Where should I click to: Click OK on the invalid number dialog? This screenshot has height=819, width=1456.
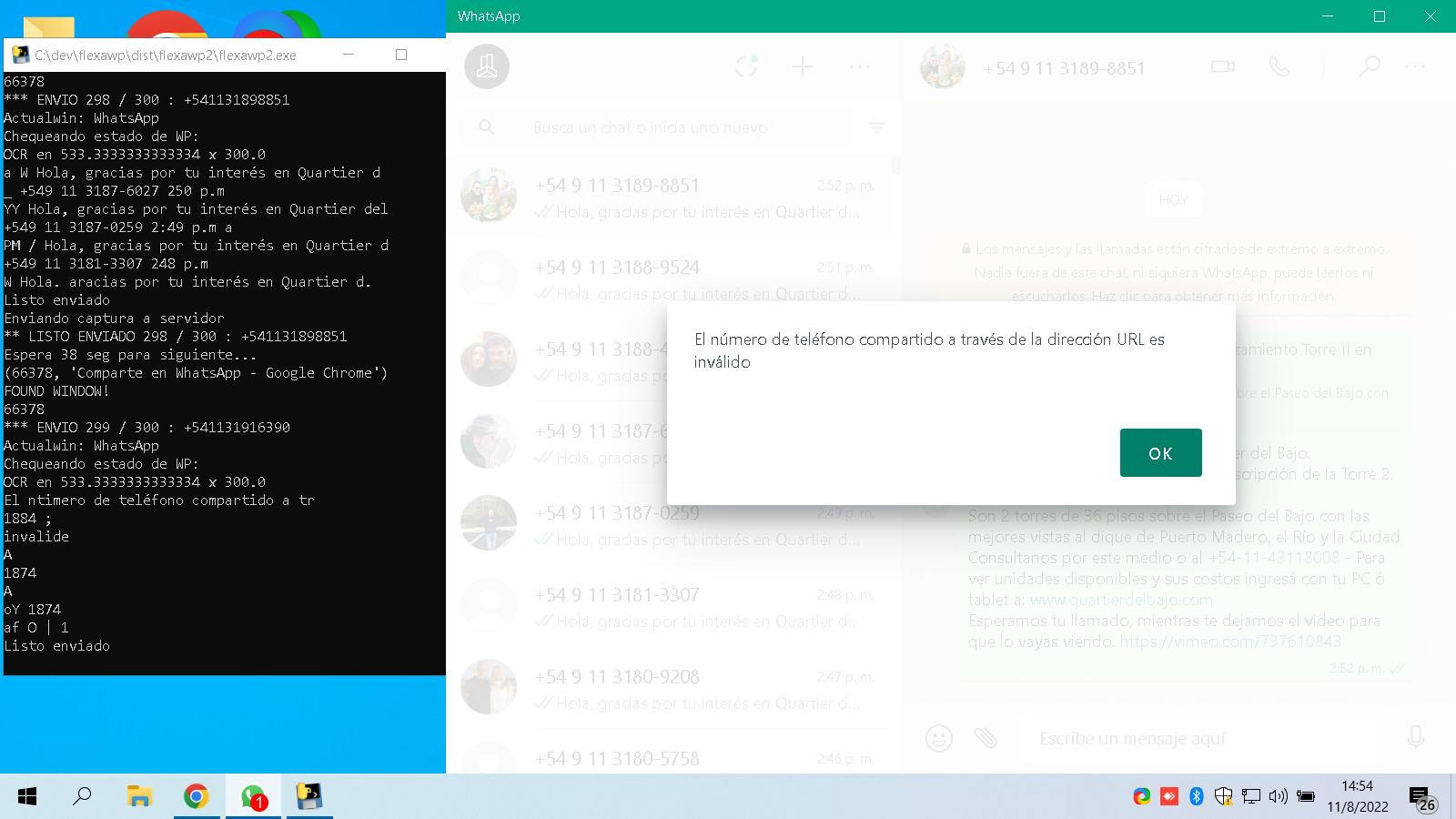[1160, 452]
